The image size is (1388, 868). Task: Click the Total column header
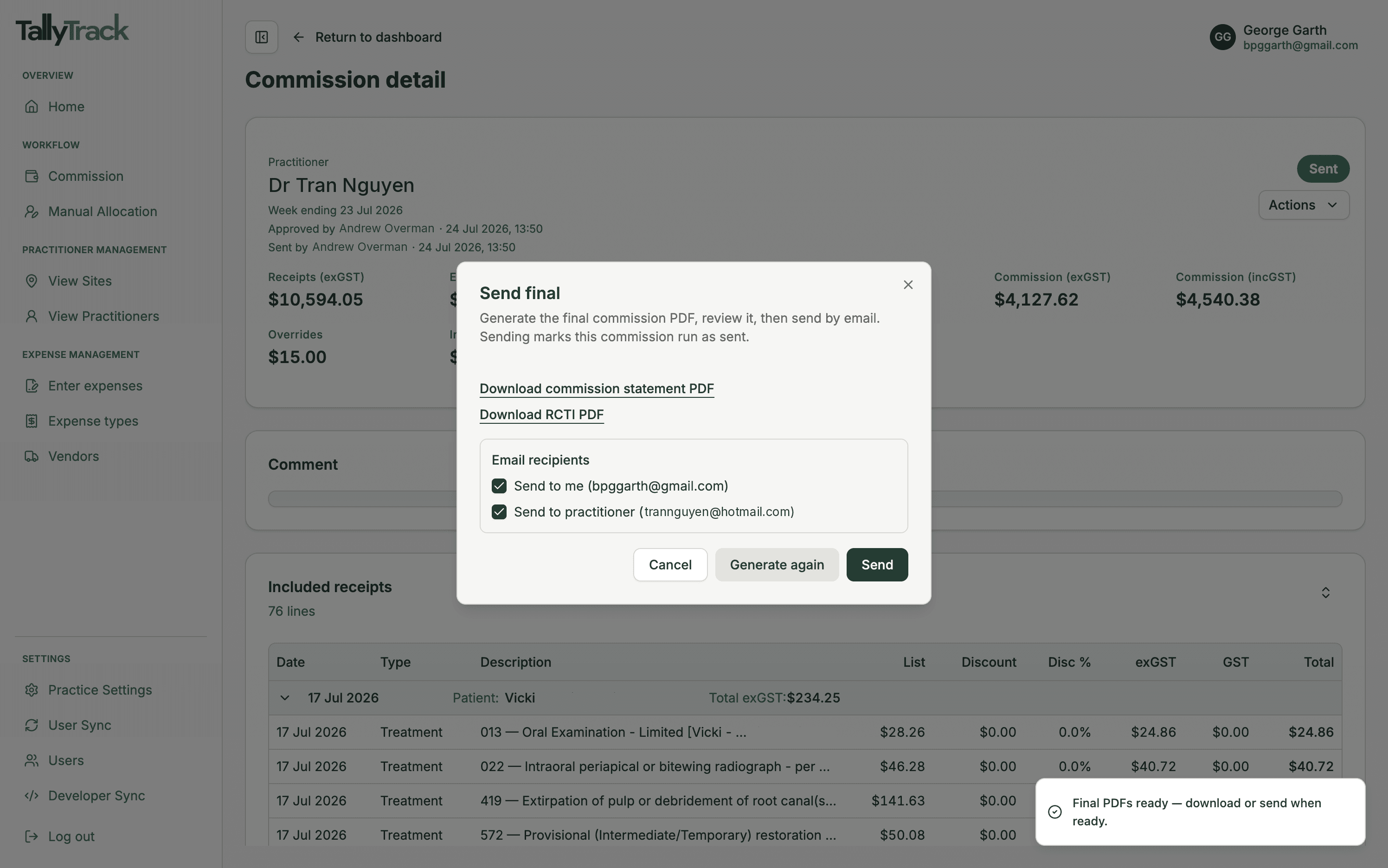tap(1318, 663)
